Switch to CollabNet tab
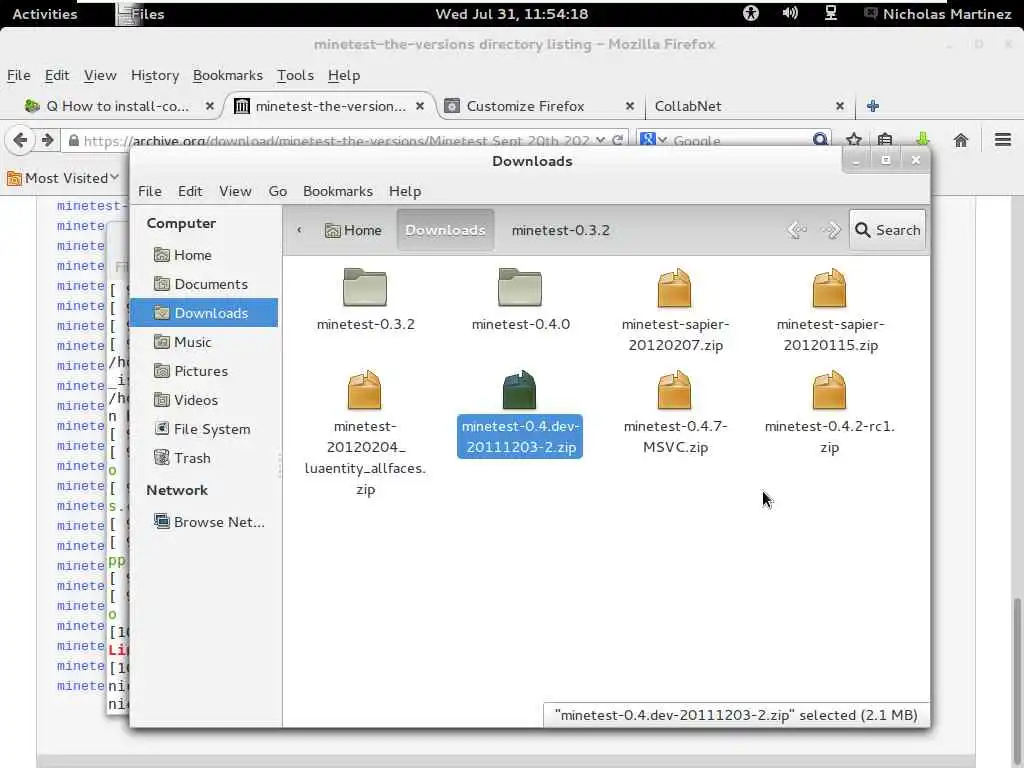 coord(688,106)
